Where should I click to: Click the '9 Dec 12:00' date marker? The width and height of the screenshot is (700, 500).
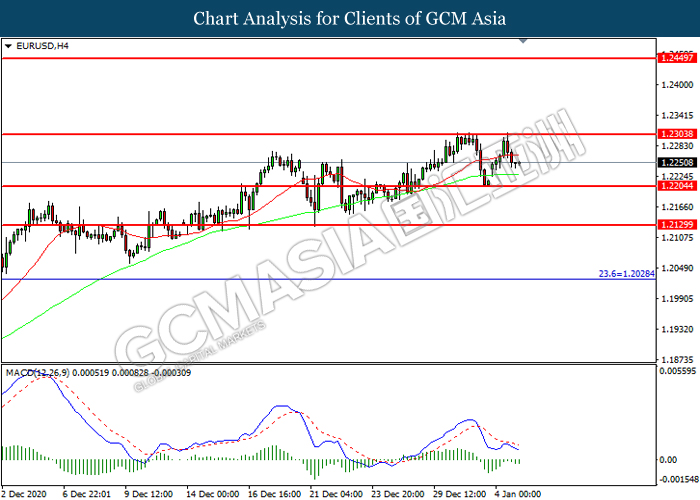point(149,493)
